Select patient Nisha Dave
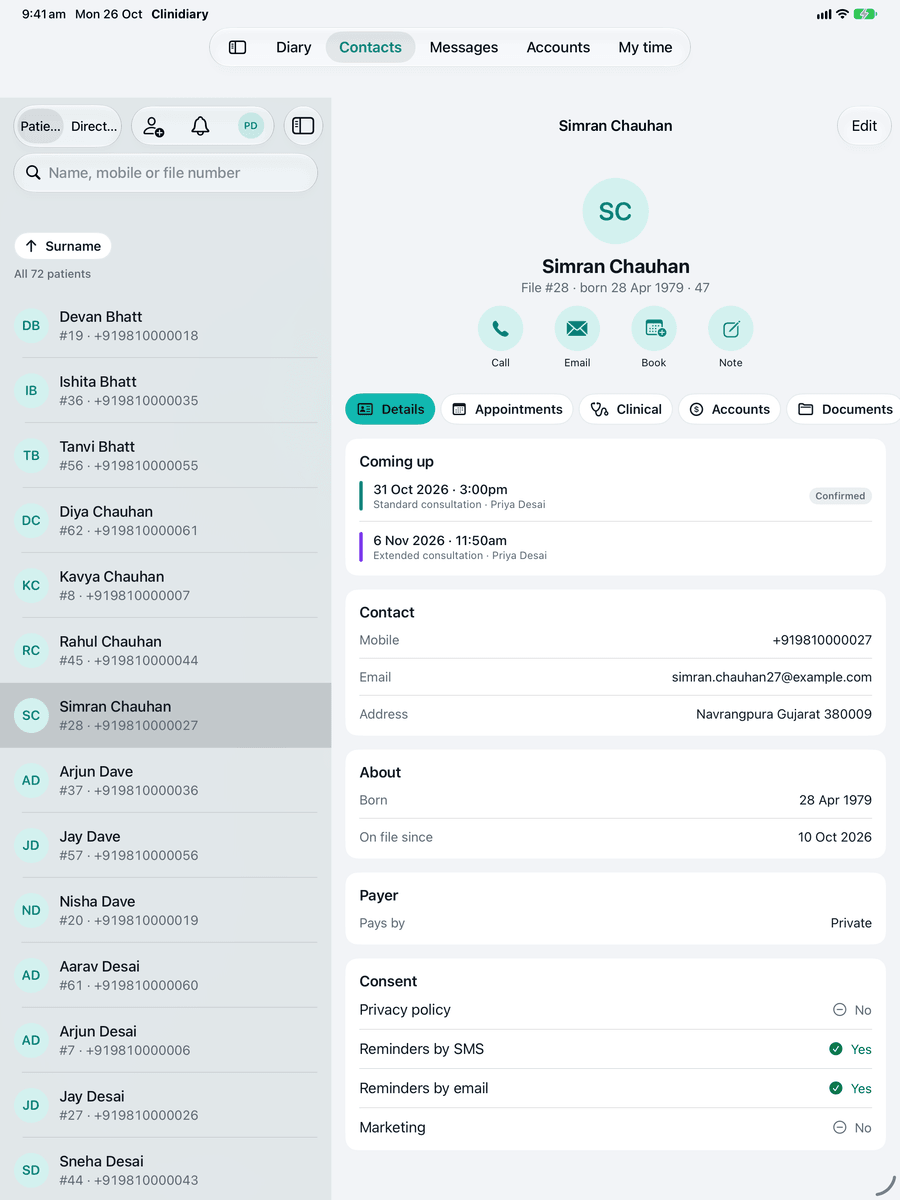Screen dimensions: 900x1200 click(166, 911)
